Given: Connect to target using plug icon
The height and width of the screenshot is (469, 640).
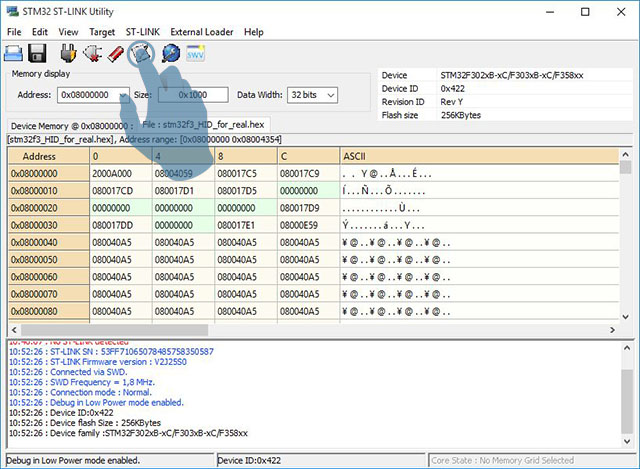Looking at the screenshot, I should [x=68, y=53].
